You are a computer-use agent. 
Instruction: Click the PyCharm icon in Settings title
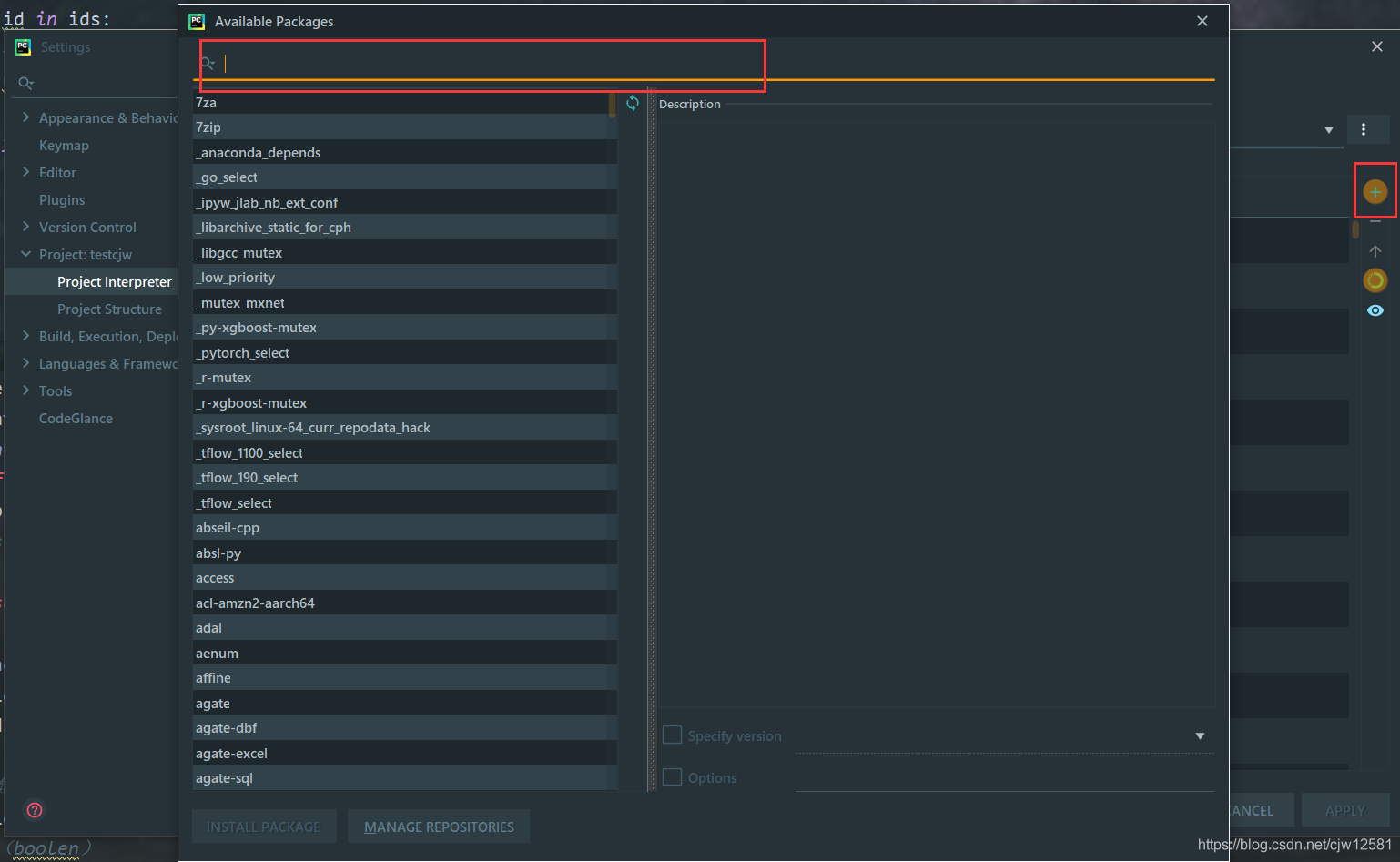click(x=23, y=46)
